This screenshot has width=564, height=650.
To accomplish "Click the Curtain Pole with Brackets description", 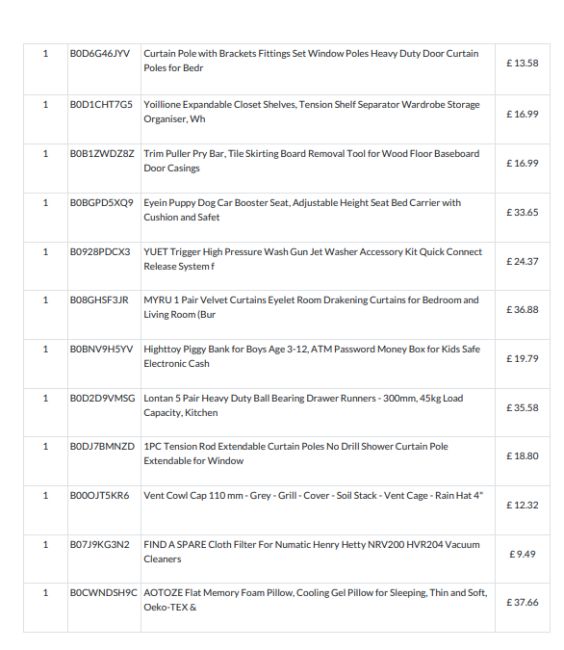I will point(311,61).
